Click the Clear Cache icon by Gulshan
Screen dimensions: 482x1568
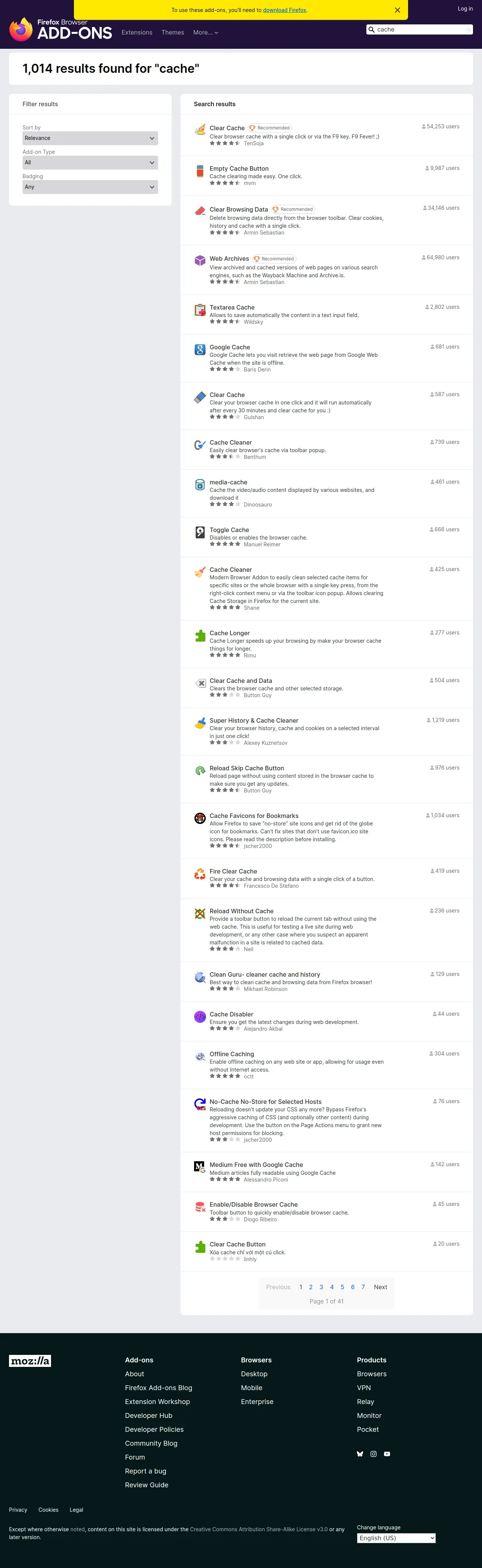[200, 397]
